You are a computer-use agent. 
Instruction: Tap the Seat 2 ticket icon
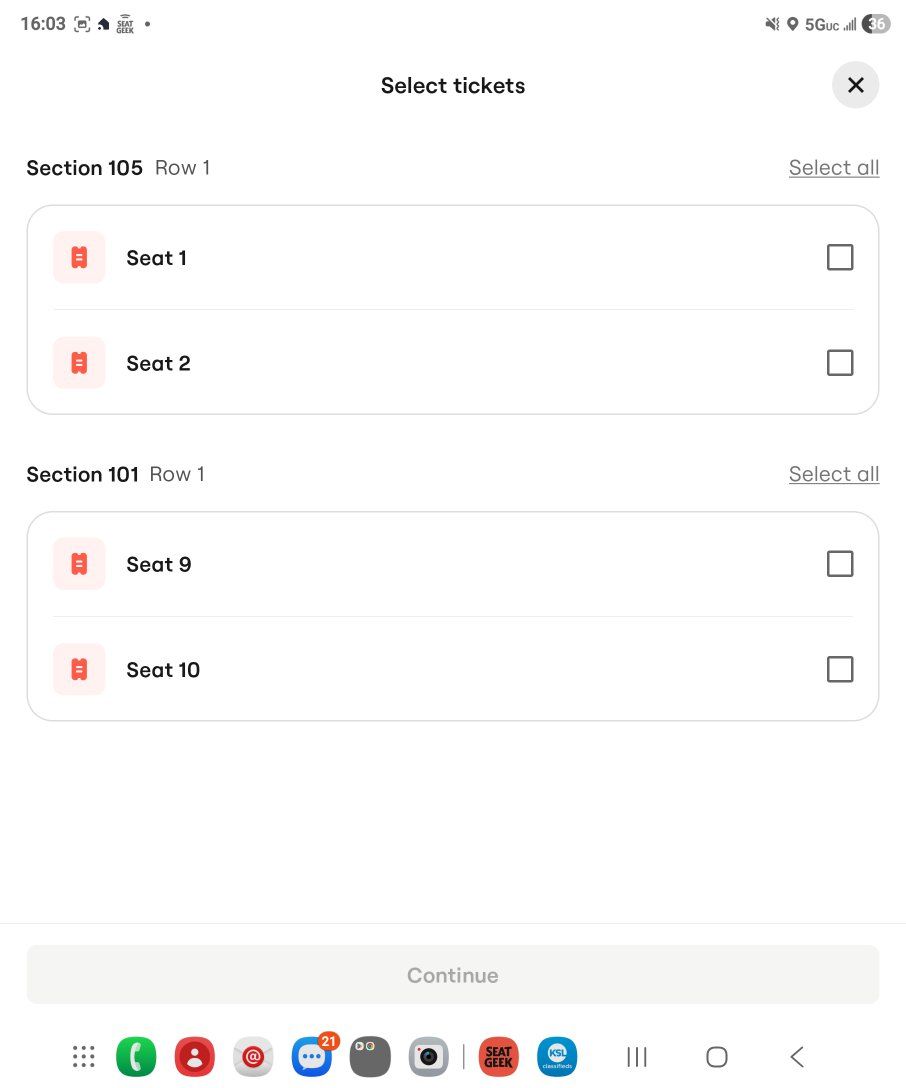(x=79, y=363)
